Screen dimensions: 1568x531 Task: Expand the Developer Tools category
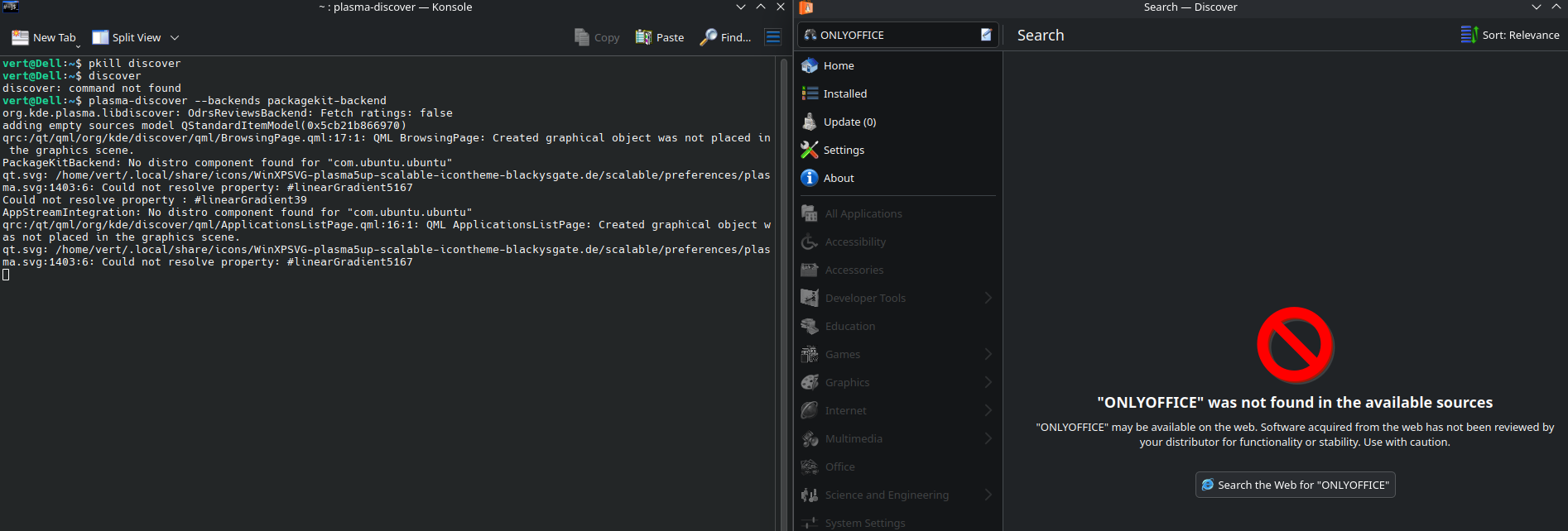pos(988,298)
